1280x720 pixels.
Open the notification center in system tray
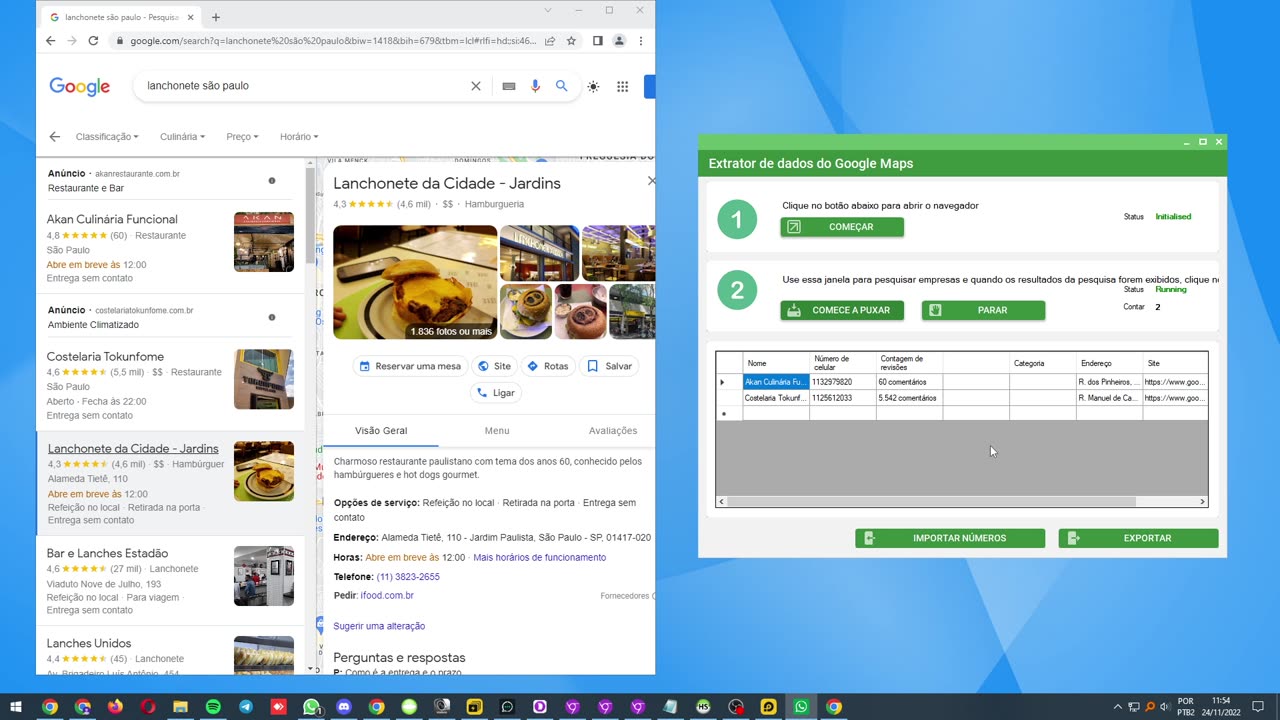(x=1258, y=707)
